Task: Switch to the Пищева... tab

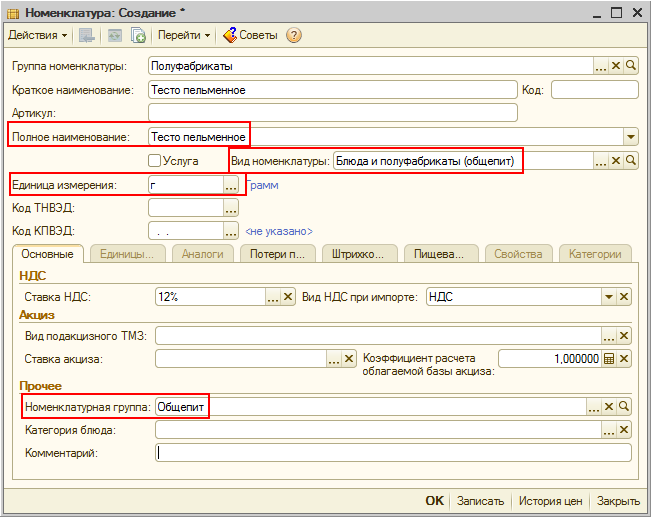Action: 441,254
